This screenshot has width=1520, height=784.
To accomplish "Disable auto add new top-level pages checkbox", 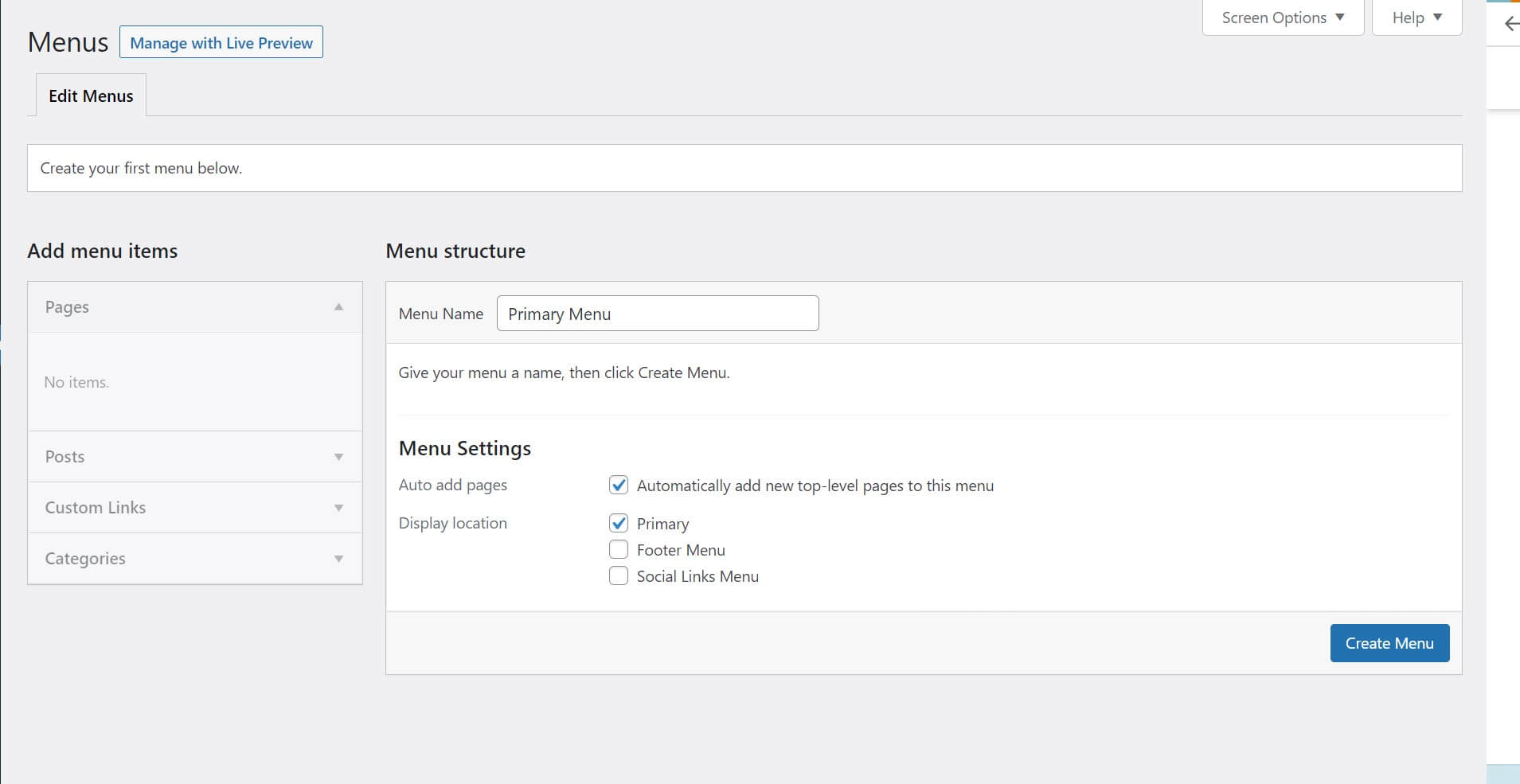I will (619, 485).
